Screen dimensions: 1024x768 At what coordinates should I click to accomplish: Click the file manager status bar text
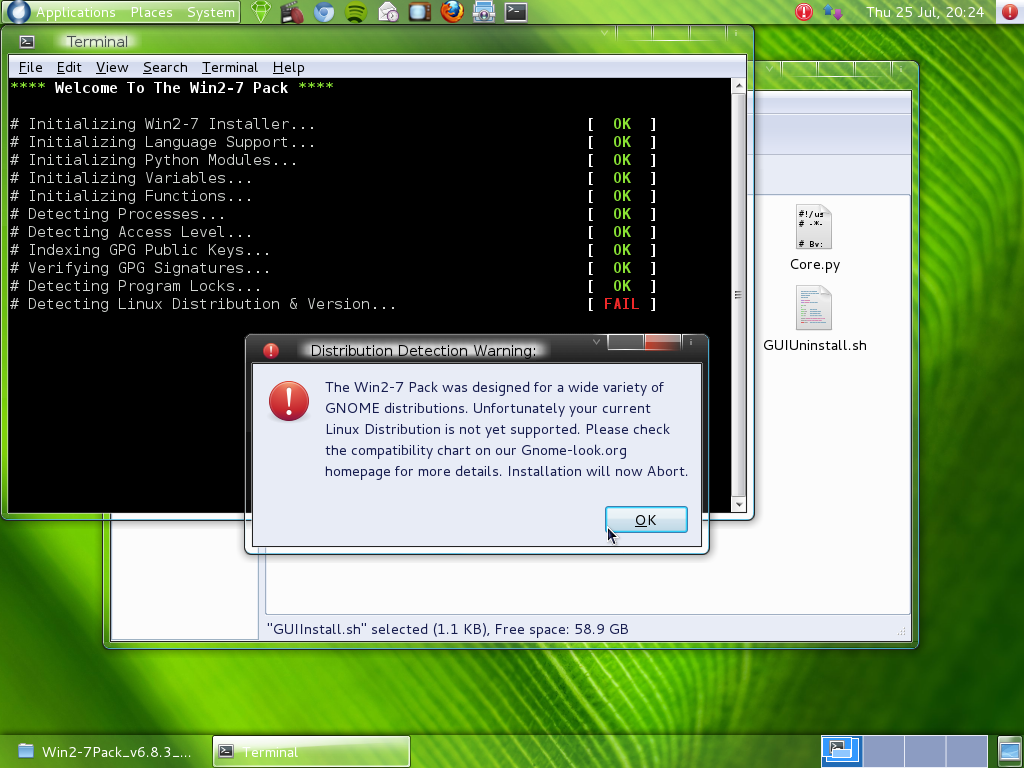pyautogui.click(x=447, y=629)
